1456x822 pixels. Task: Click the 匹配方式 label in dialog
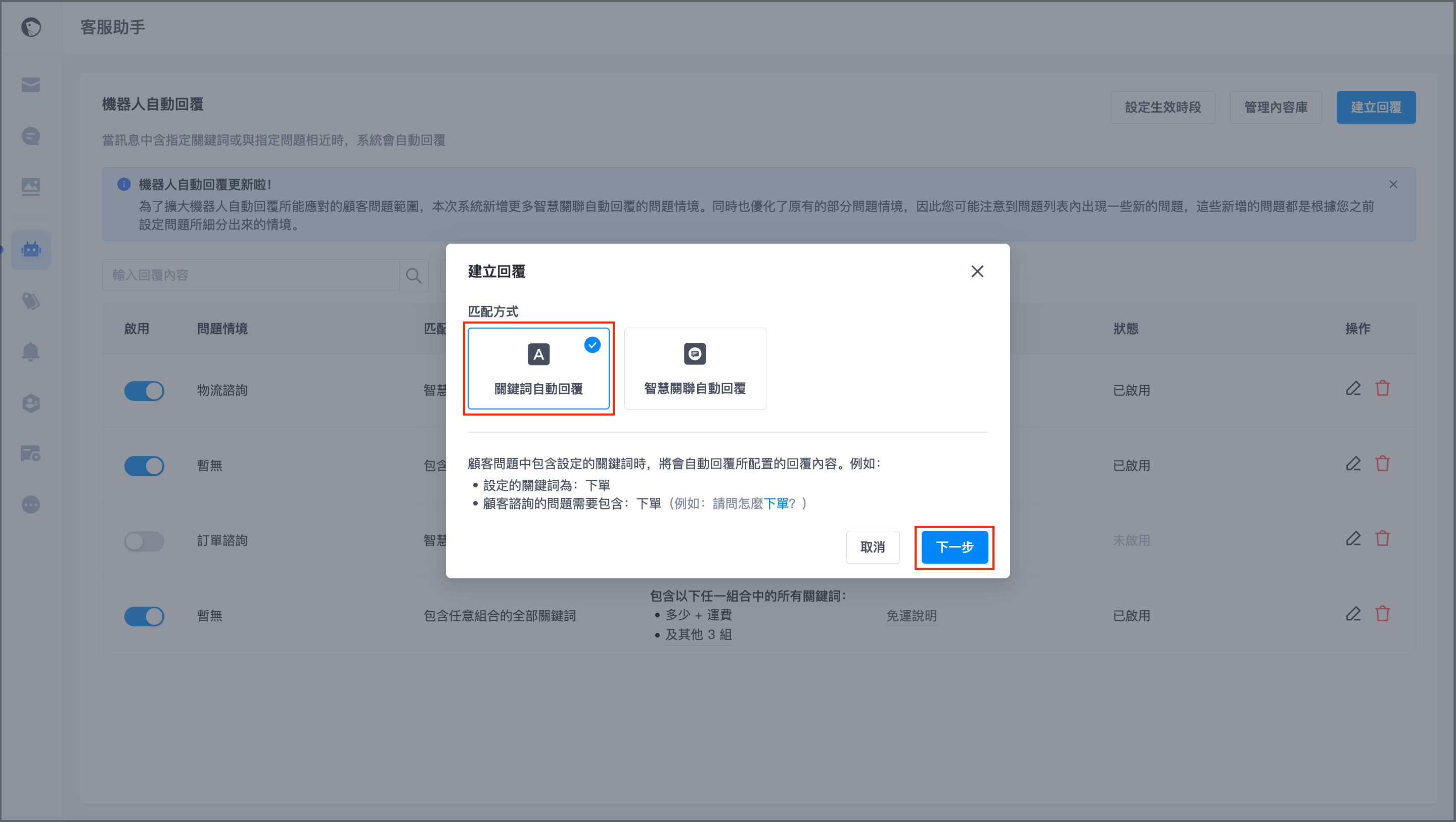493,311
